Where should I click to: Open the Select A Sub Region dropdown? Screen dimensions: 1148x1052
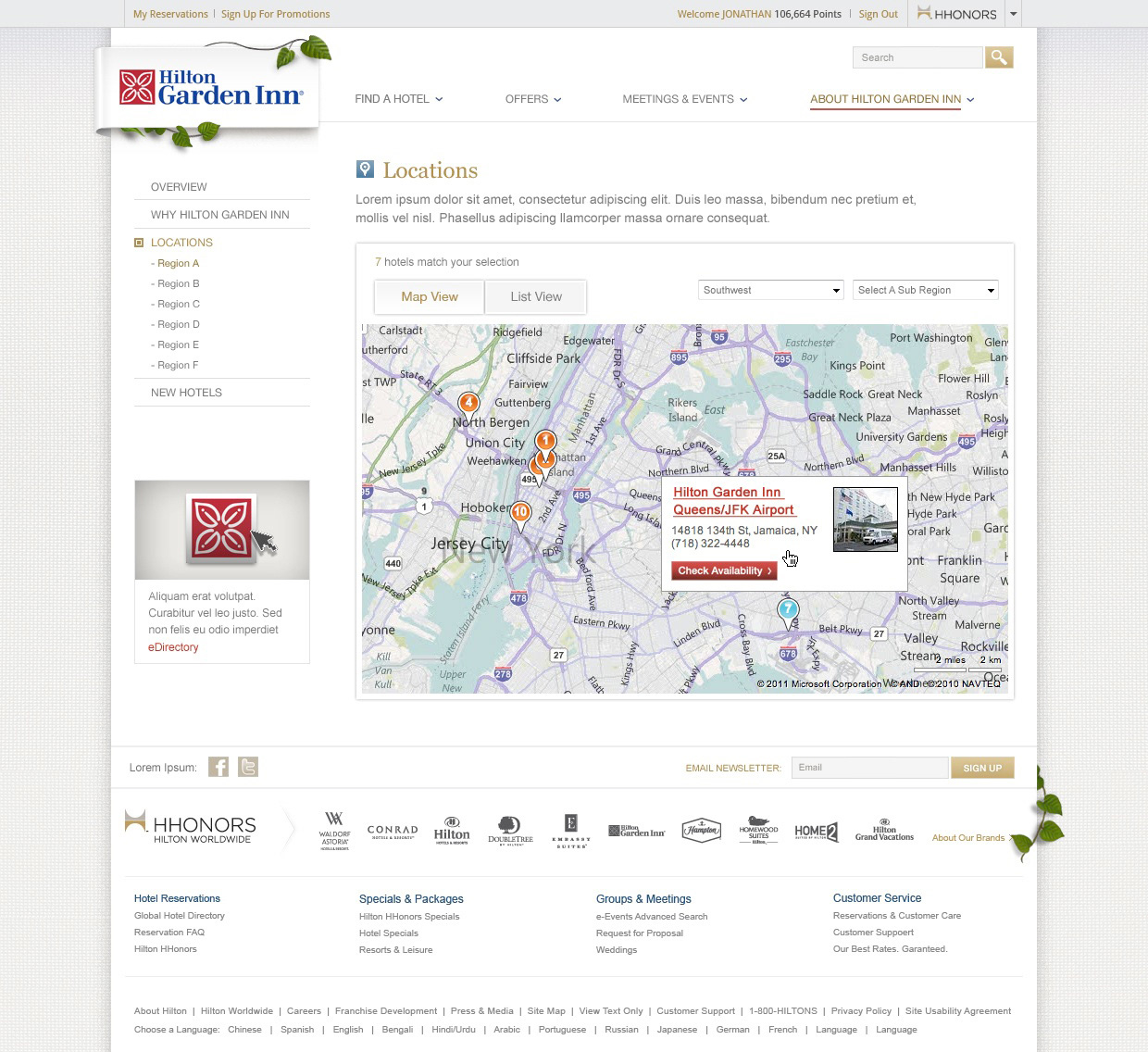926,290
